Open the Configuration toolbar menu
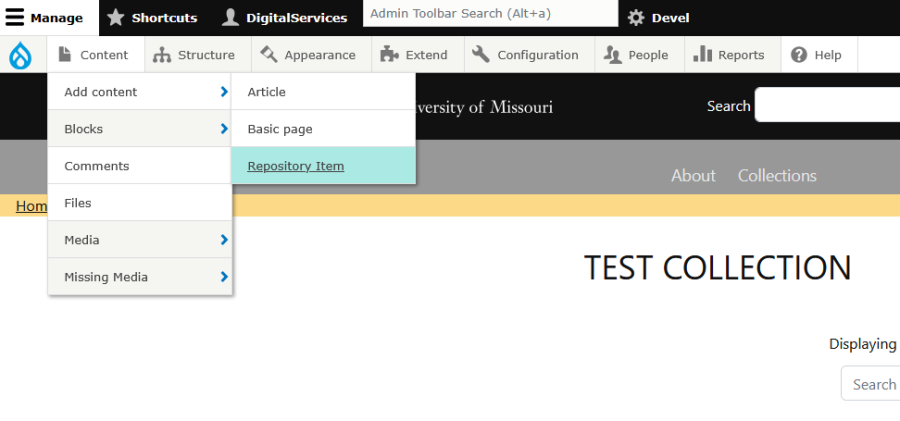Viewport: 900px width, 421px height. [526, 55]
